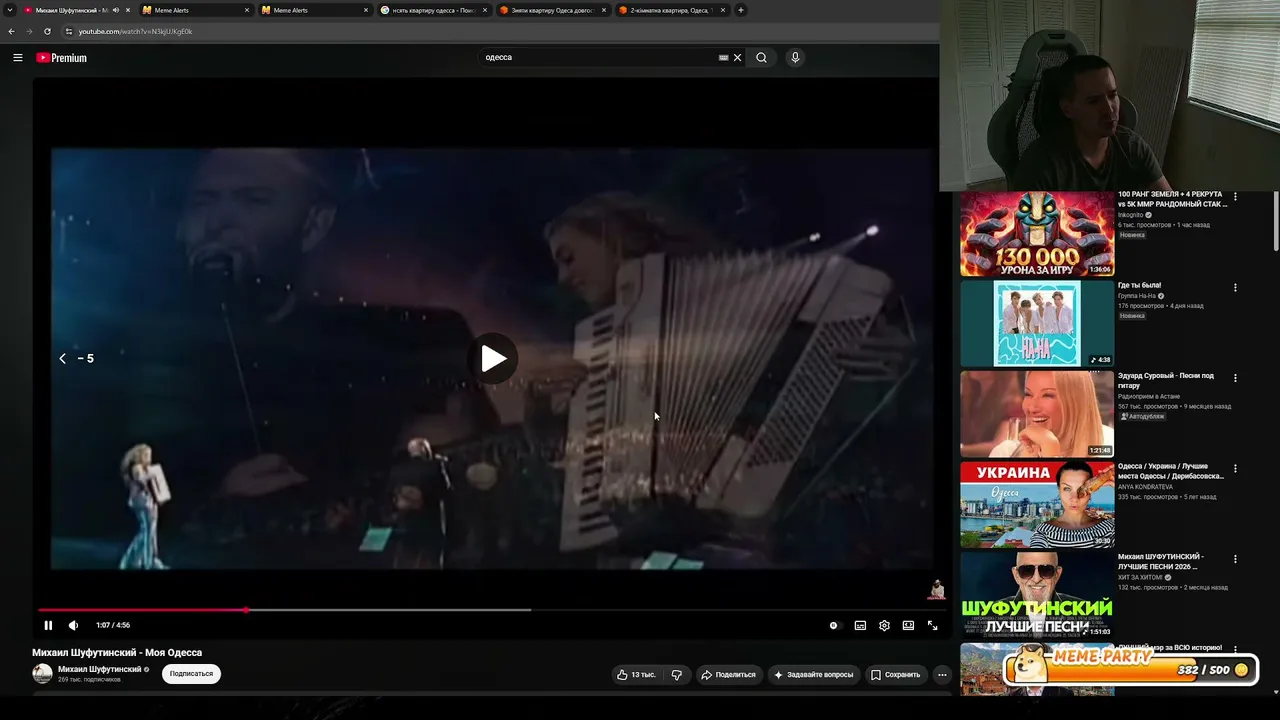
Task: Toggle the autoplay switch in the player
Action: pyautogui.click(x=834, y=625)
